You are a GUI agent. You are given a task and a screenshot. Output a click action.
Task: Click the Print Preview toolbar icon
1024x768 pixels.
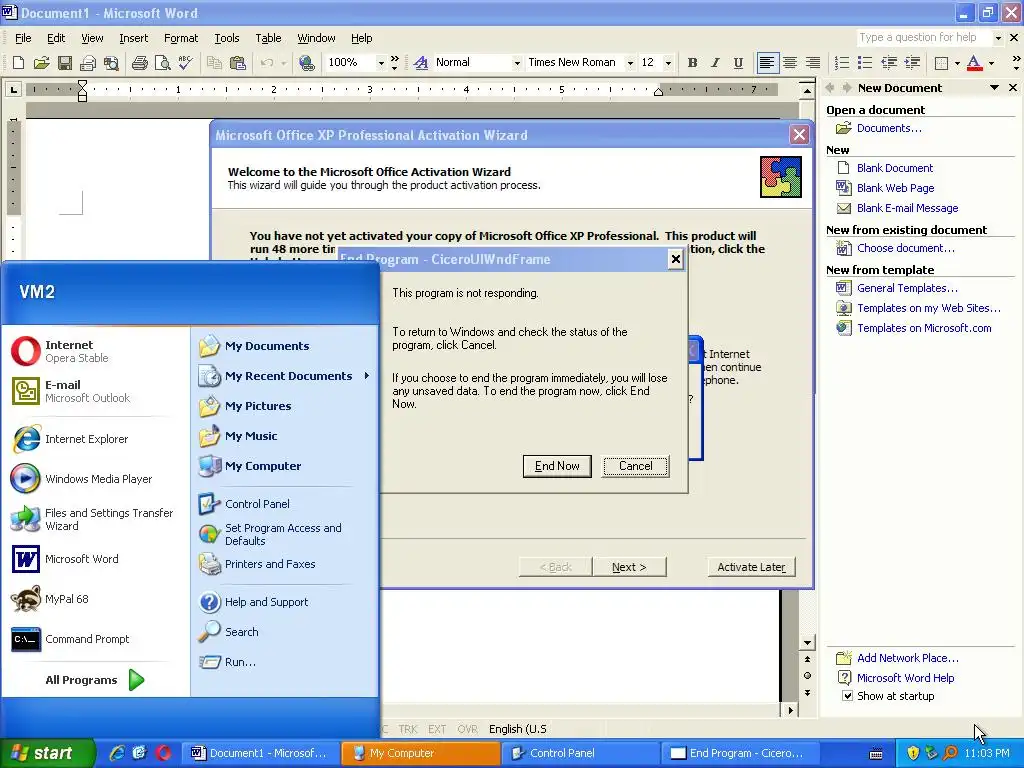(x=162, y=63)
